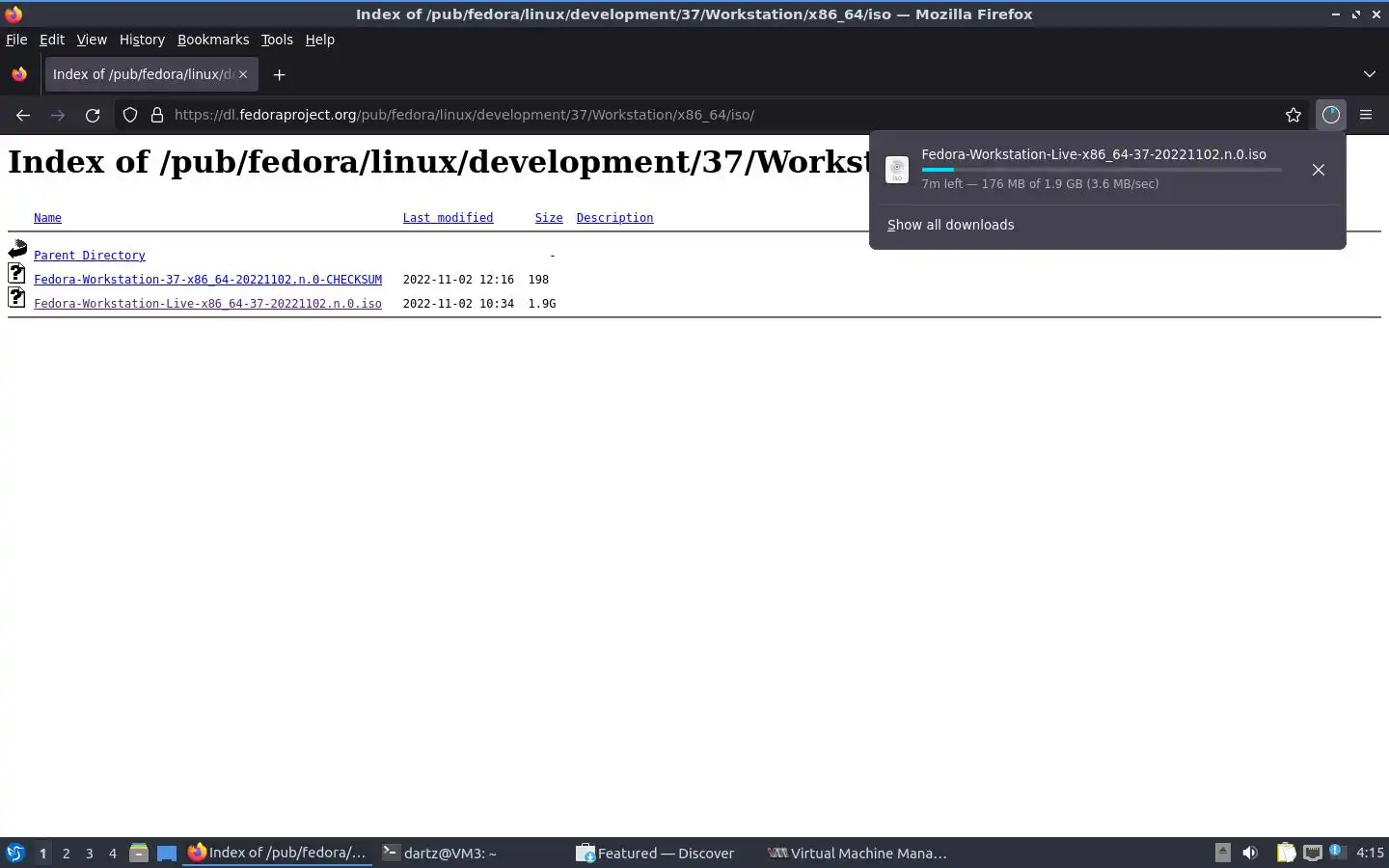Viewport: 1389px width, 868px height.
Task: Open the View menu
Action: point(92,40)
